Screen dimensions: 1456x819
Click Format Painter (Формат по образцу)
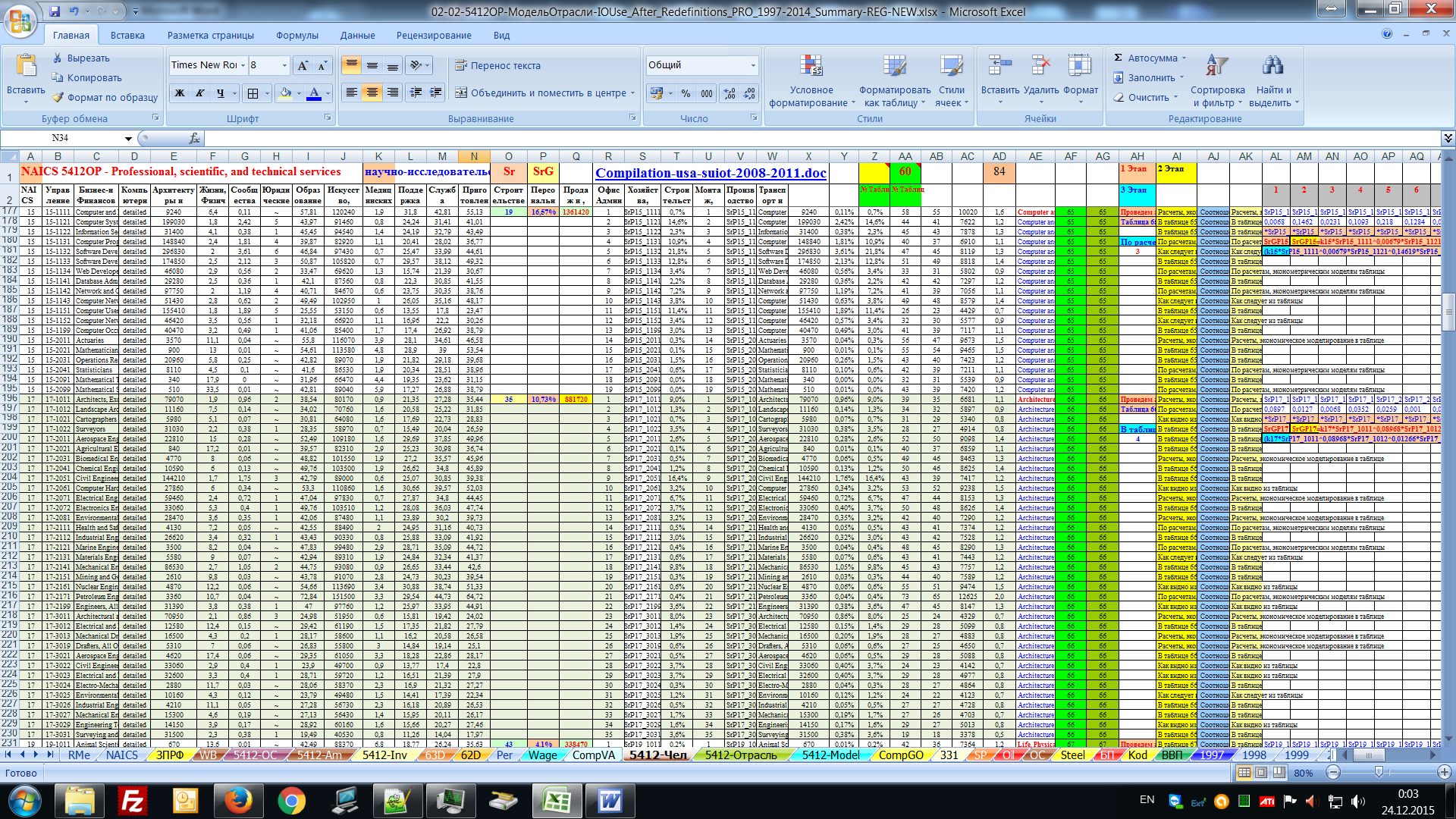coord(105,97)
